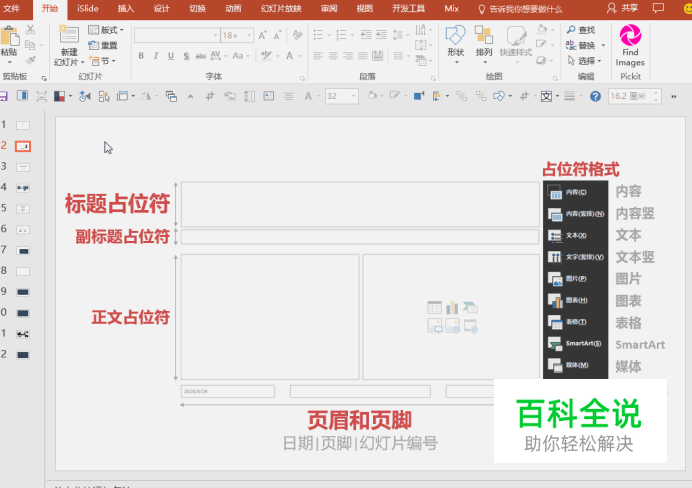
Task: Click the 16.2 厘米 size spinner
Action: [x=634, y=96]
